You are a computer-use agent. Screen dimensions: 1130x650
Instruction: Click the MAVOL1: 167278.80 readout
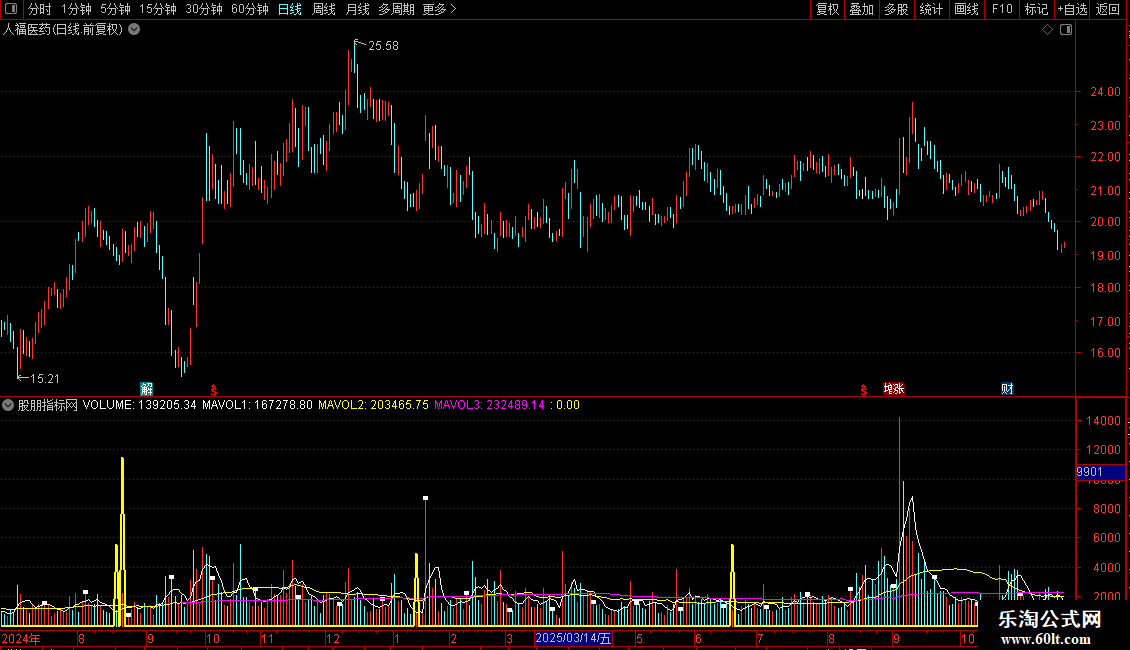click(x=257, y=405)
